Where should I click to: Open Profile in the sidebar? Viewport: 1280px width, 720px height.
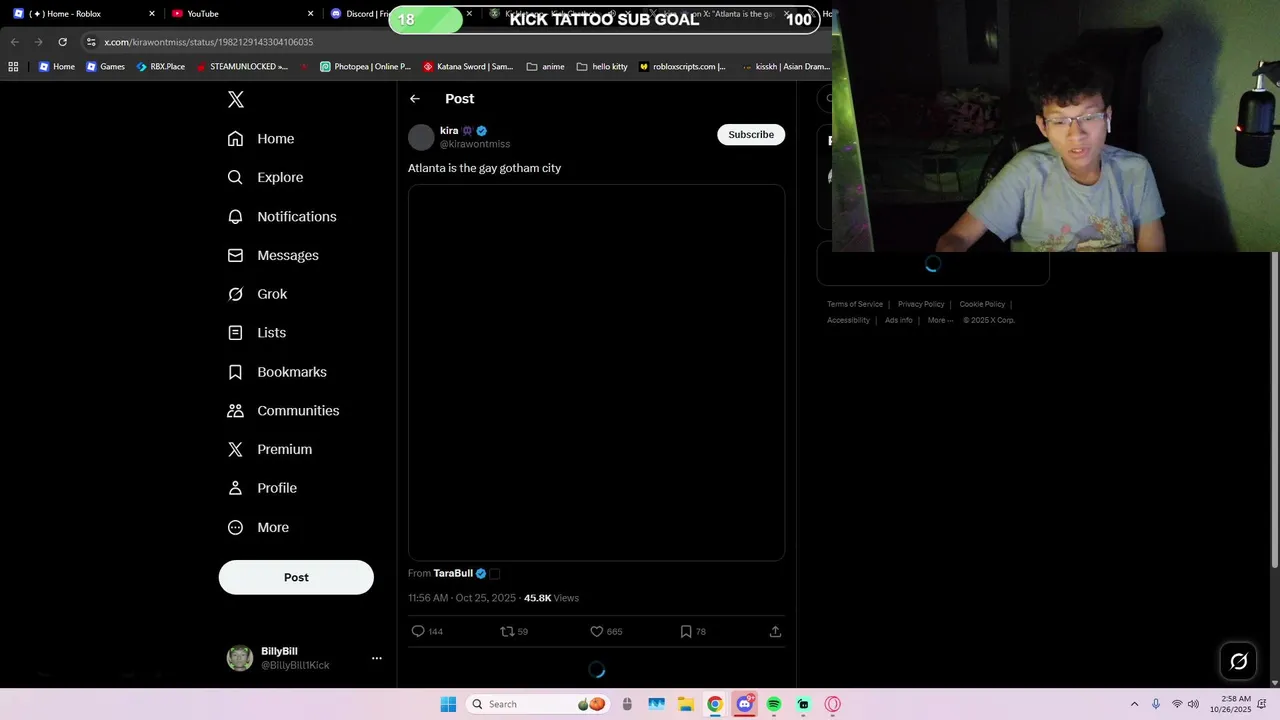pyautogui.click(x=262, y=488)
